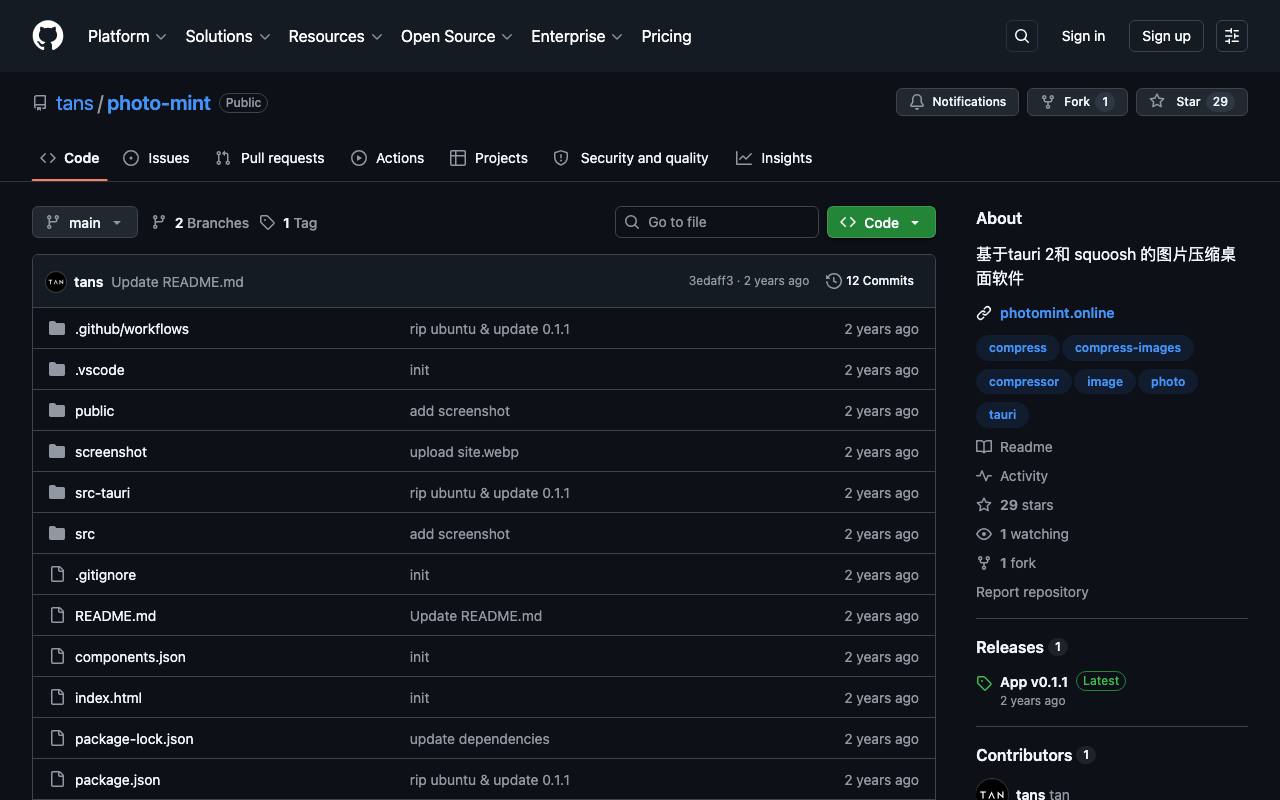
Task: Open the src folder
Action: coord(85,534)
